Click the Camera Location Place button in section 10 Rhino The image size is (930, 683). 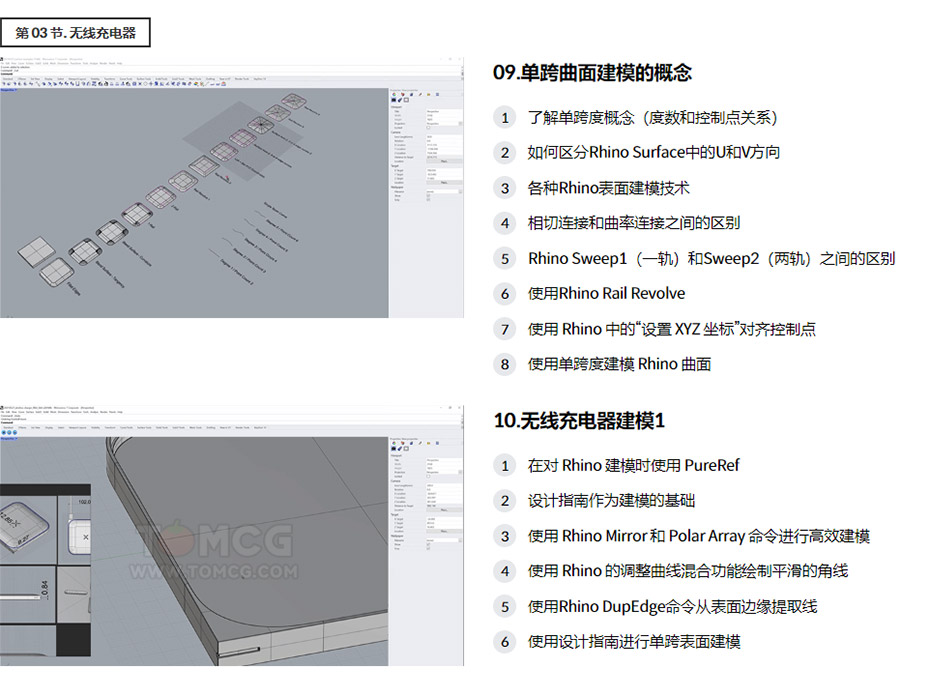click(x=444, y=510)
